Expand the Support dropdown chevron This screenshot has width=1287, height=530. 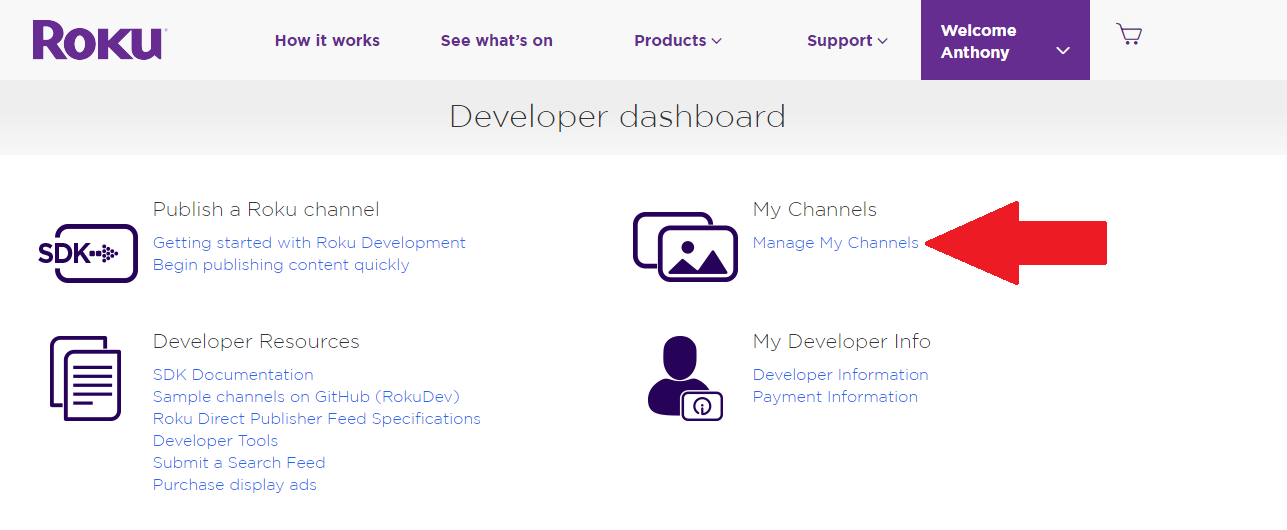(x=882, y=41)
